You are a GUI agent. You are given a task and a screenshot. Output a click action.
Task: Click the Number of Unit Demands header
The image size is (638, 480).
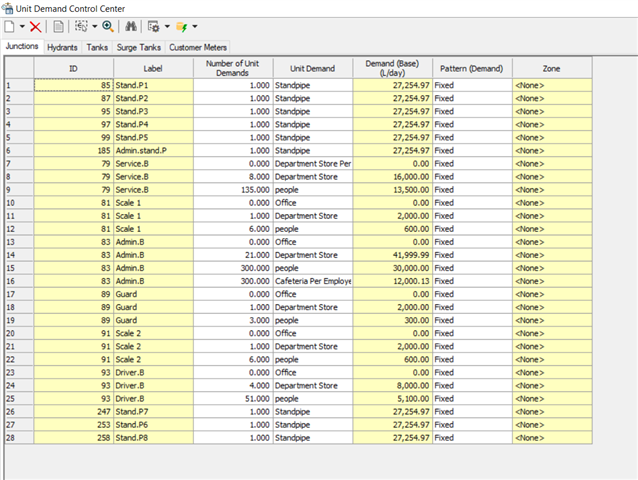(232, 68)
